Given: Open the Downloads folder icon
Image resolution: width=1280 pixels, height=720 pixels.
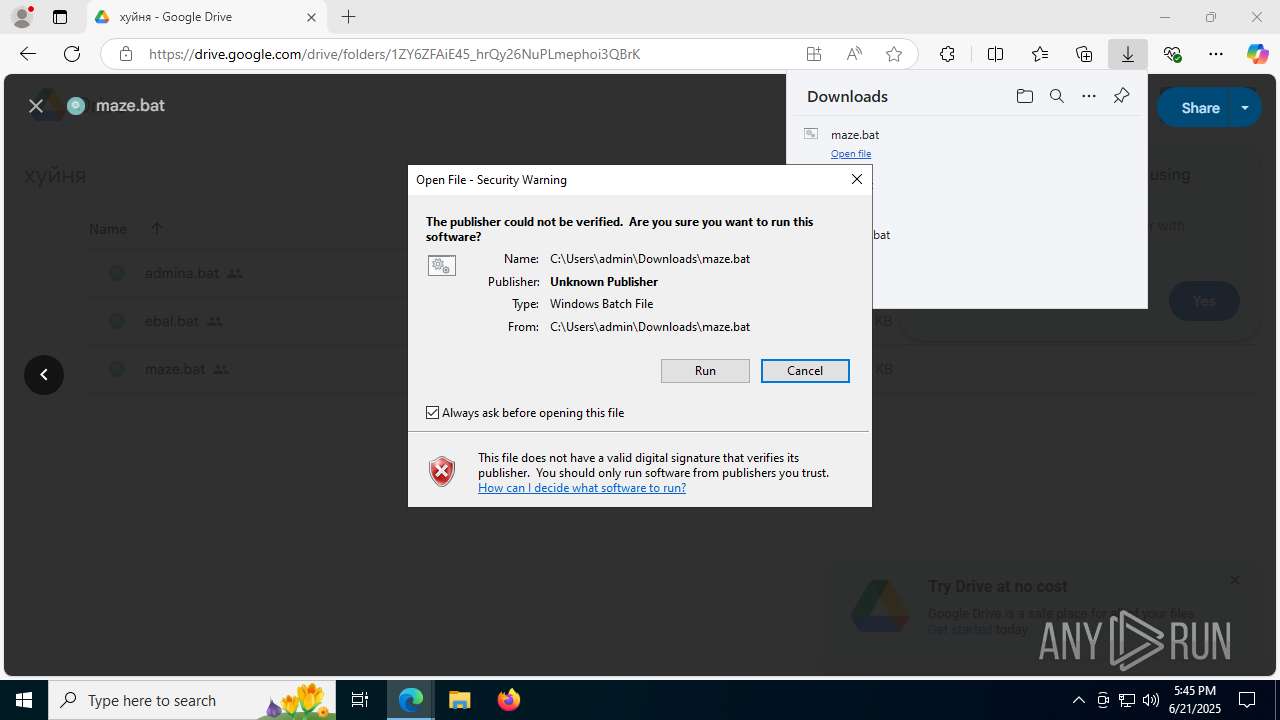Looking at the screenshot, I should pyautogui.click(x=1024, y=96).
